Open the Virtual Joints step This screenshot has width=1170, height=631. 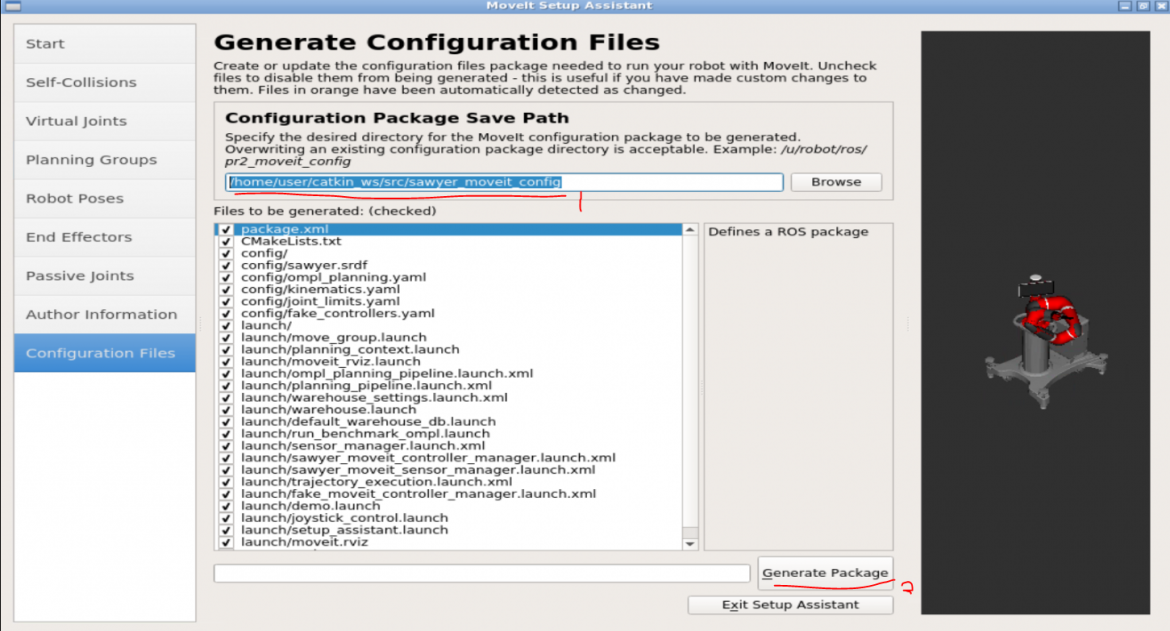104,121
